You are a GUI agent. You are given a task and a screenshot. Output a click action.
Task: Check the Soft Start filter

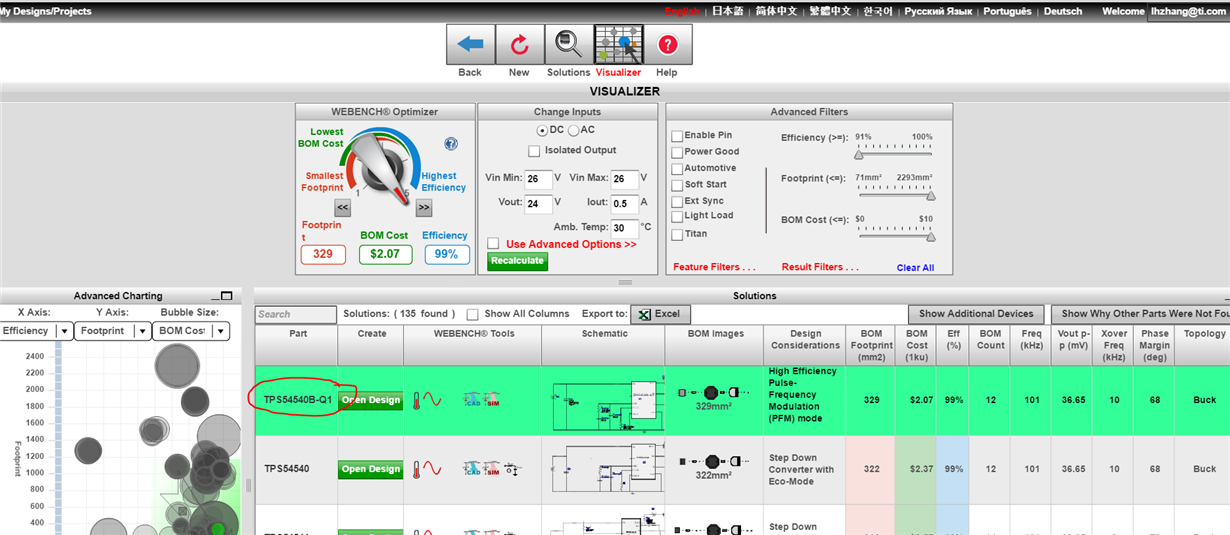coord(677,185)
